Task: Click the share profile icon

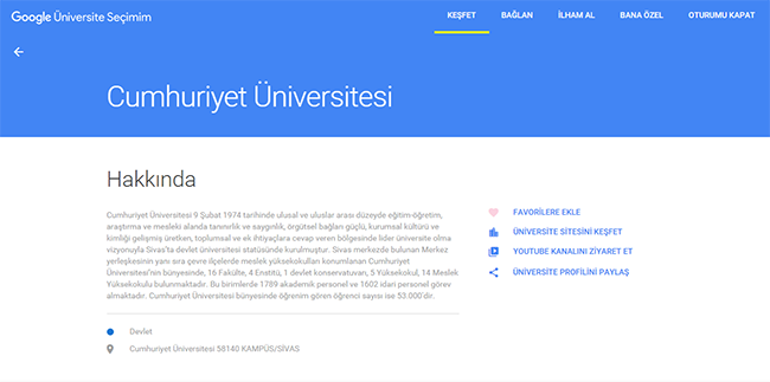Action: point(494,272)
